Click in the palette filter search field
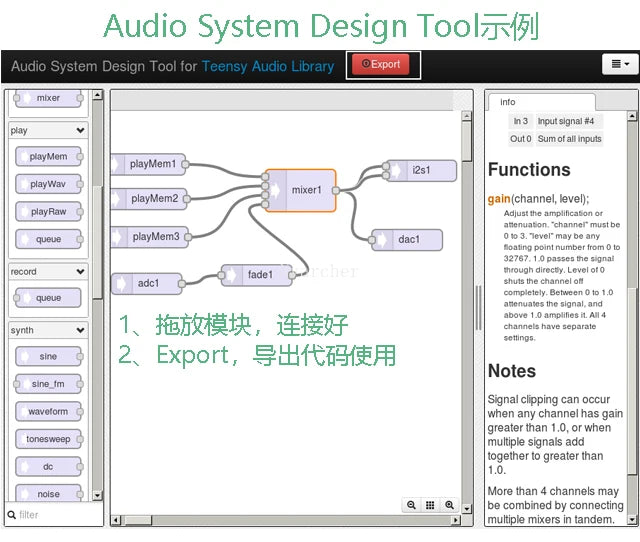The image size is (640, 542). coord(57,515)
